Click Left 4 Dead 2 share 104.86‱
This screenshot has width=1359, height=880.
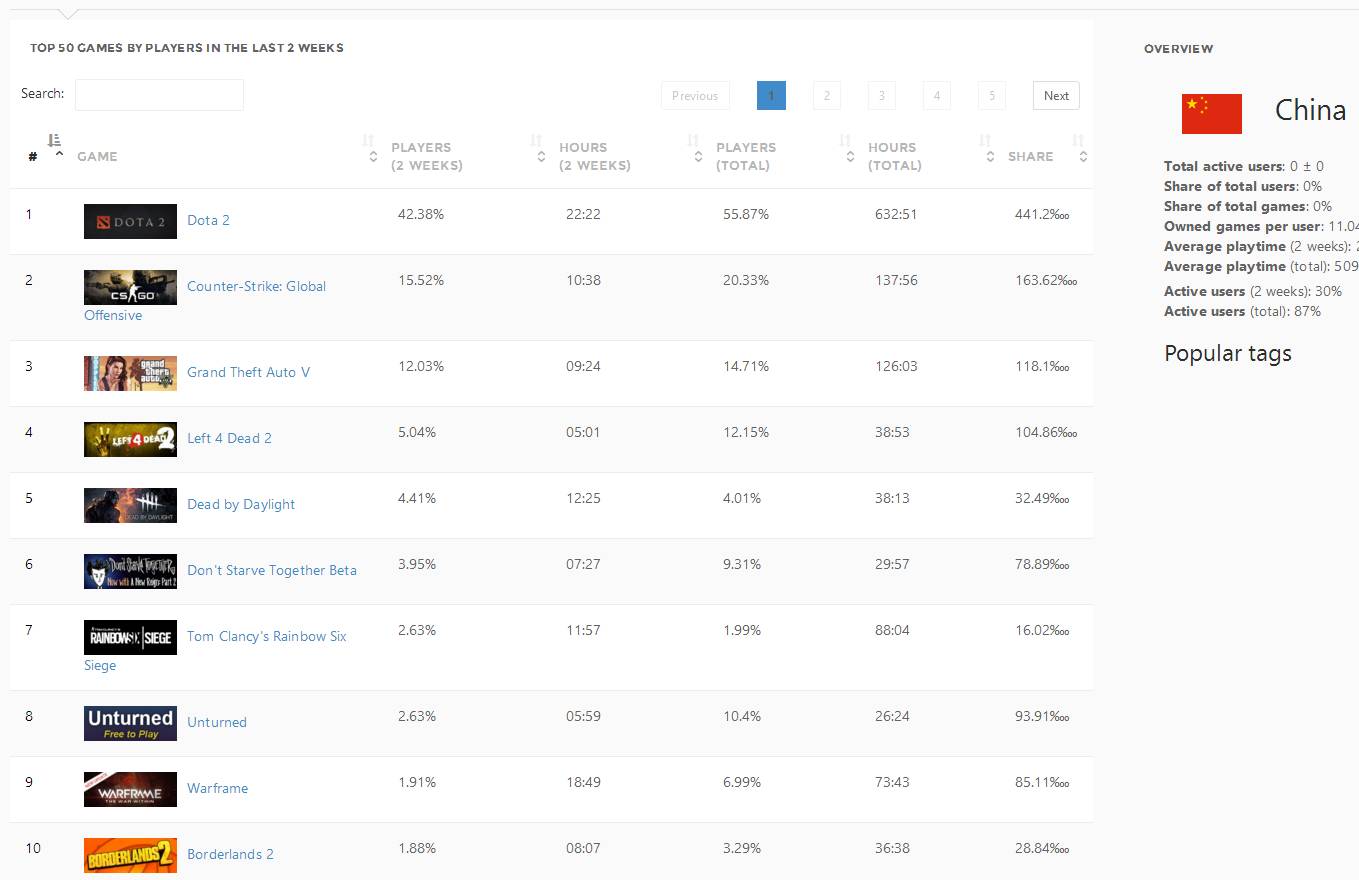click(1046, 432)
